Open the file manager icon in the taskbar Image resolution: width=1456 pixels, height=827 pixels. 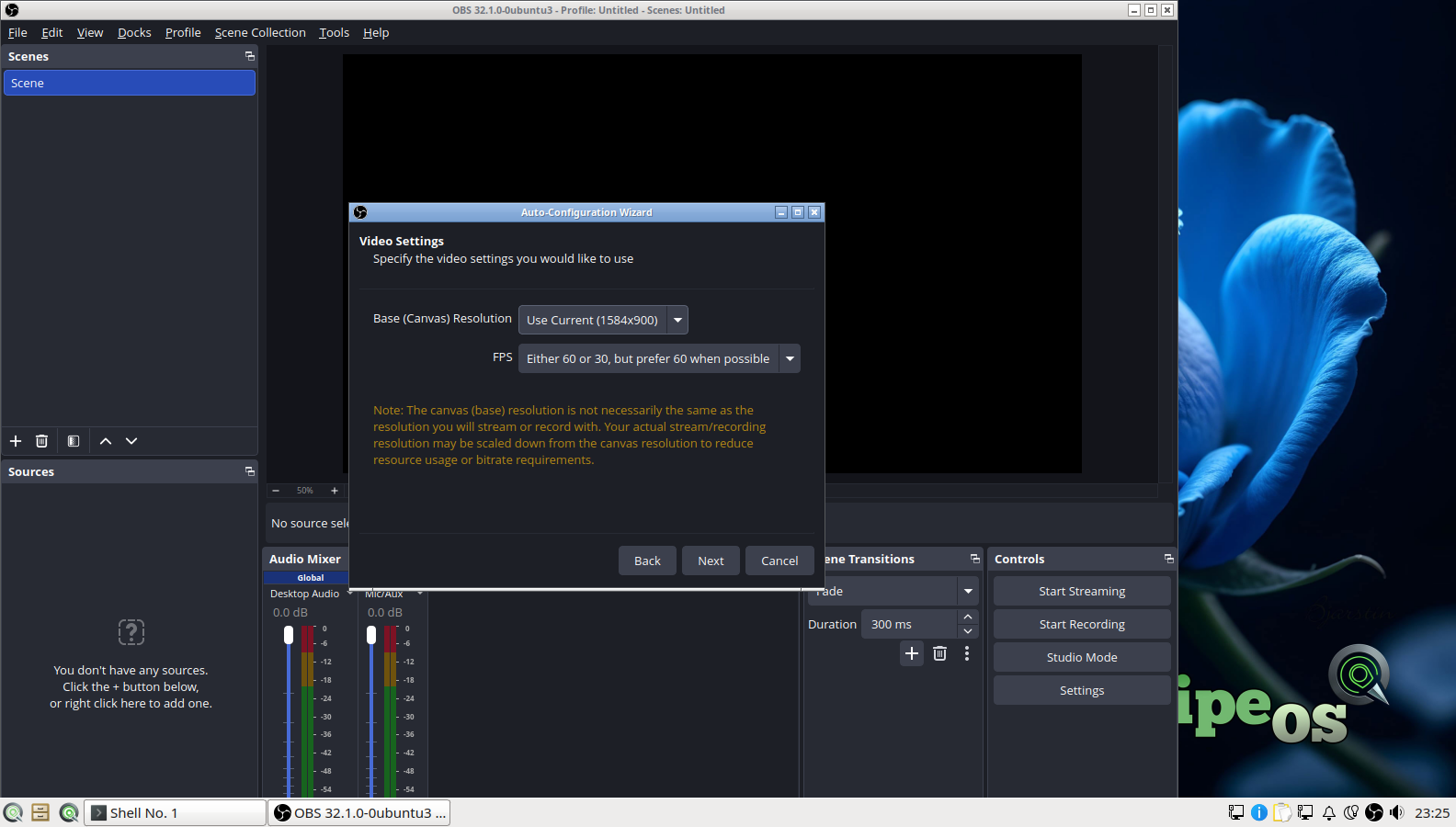point(40,812)
